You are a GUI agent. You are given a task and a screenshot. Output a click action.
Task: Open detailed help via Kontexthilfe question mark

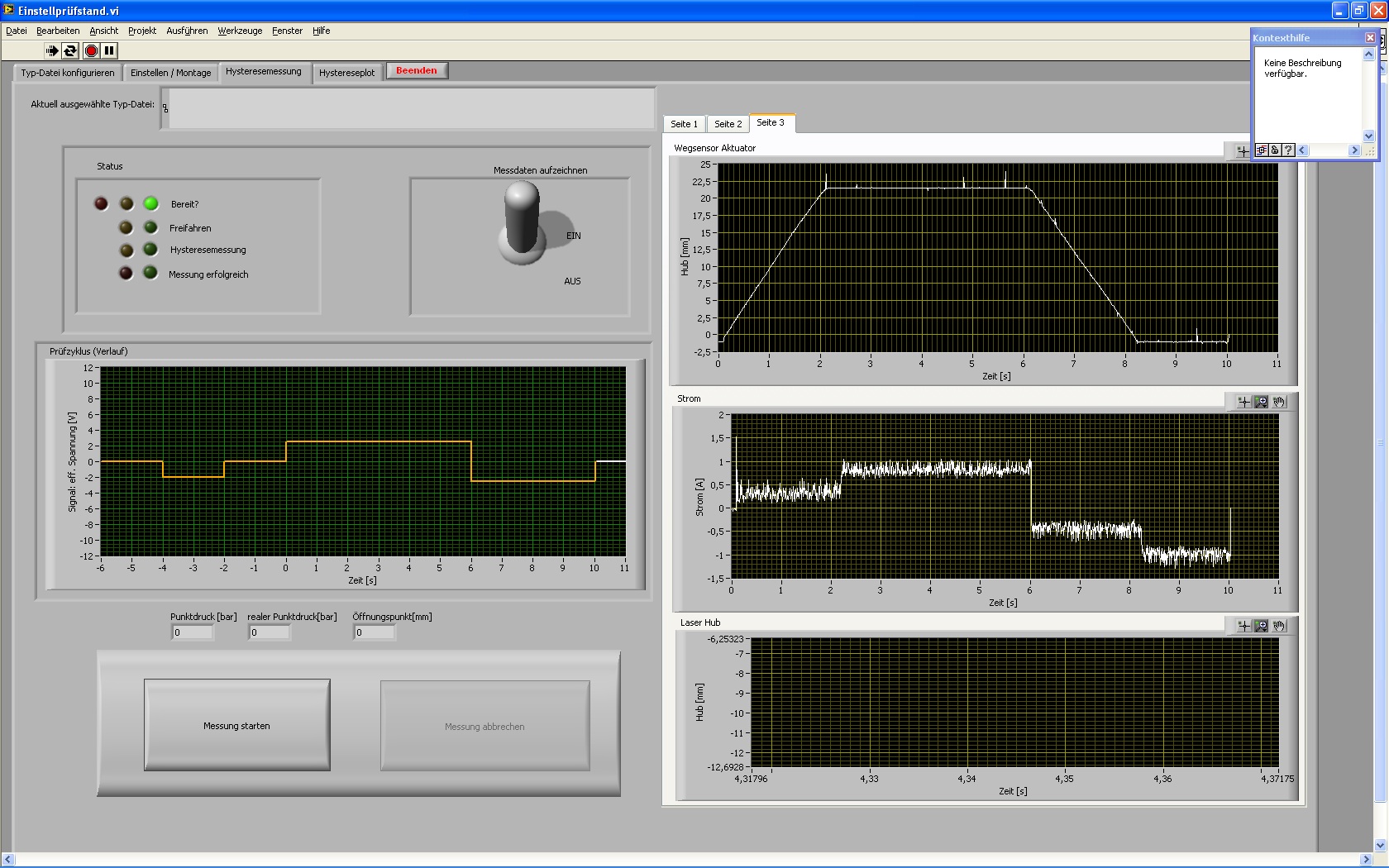click(1288, 150)
